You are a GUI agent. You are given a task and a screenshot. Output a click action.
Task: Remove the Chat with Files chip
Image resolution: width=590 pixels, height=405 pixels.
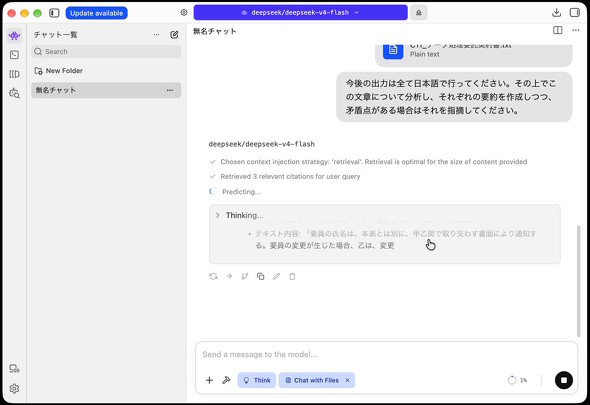click(x=348, y=380)
